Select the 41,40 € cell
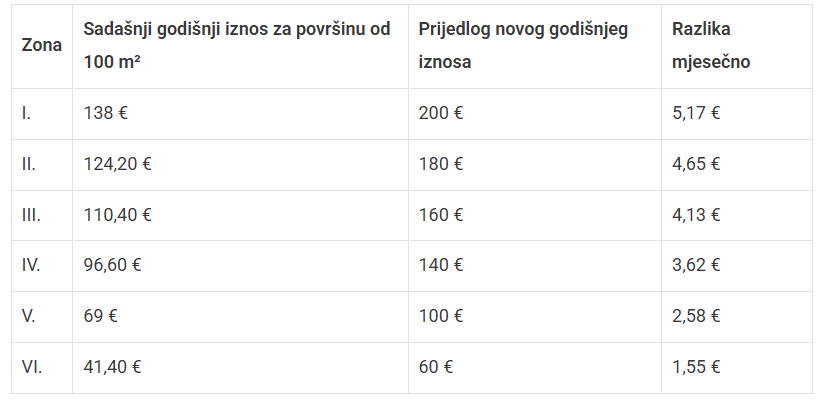 [113, 367]
